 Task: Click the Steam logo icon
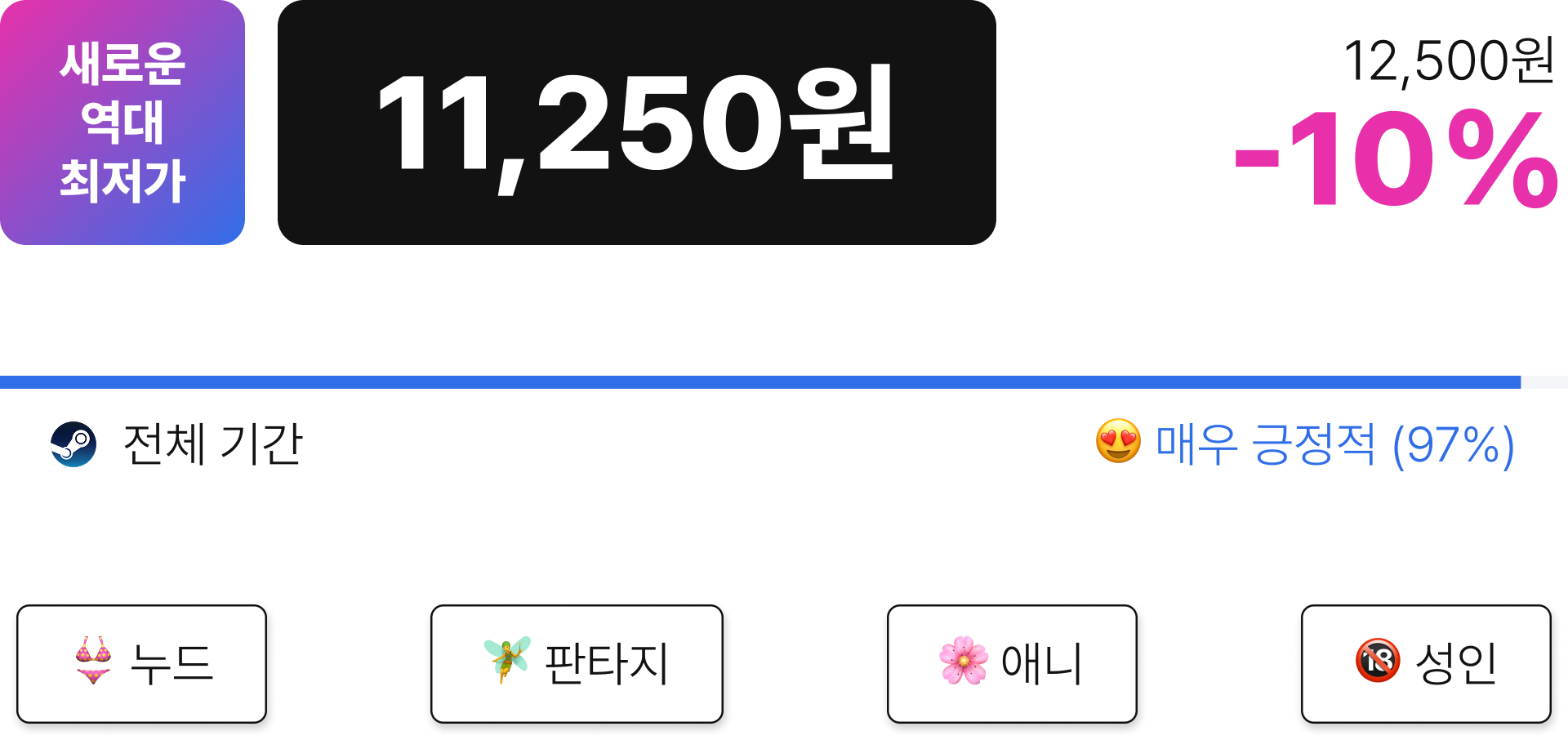click(73, 444)
